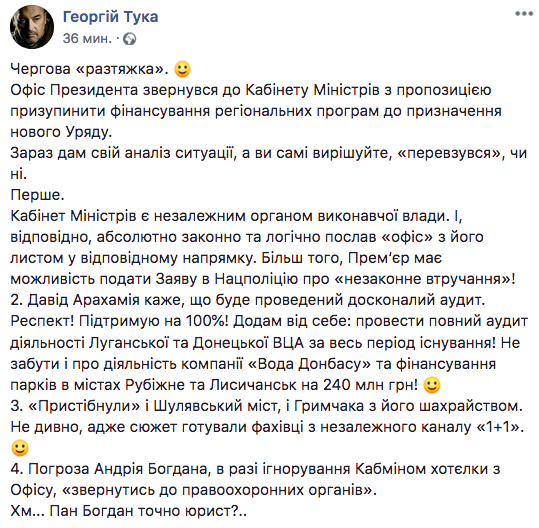Open the Георгій Тука author name link
The width and height of the screenshot is (539, 528).
pos(110,16)
